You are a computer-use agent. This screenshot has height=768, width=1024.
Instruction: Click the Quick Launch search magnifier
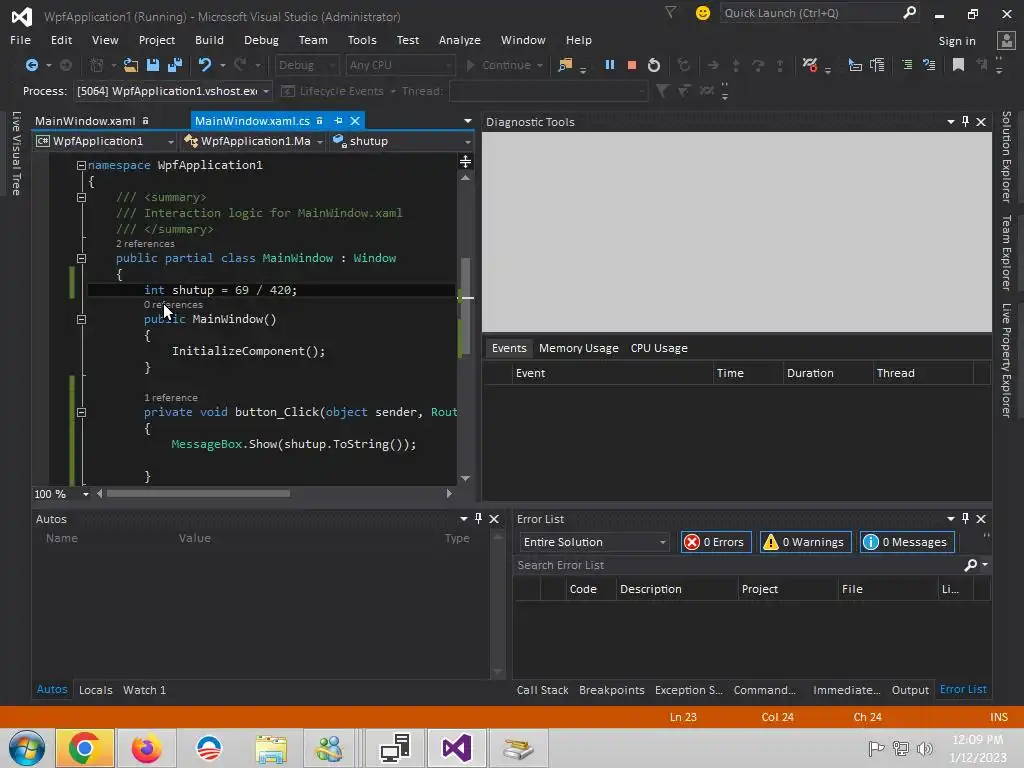point(909,12)
